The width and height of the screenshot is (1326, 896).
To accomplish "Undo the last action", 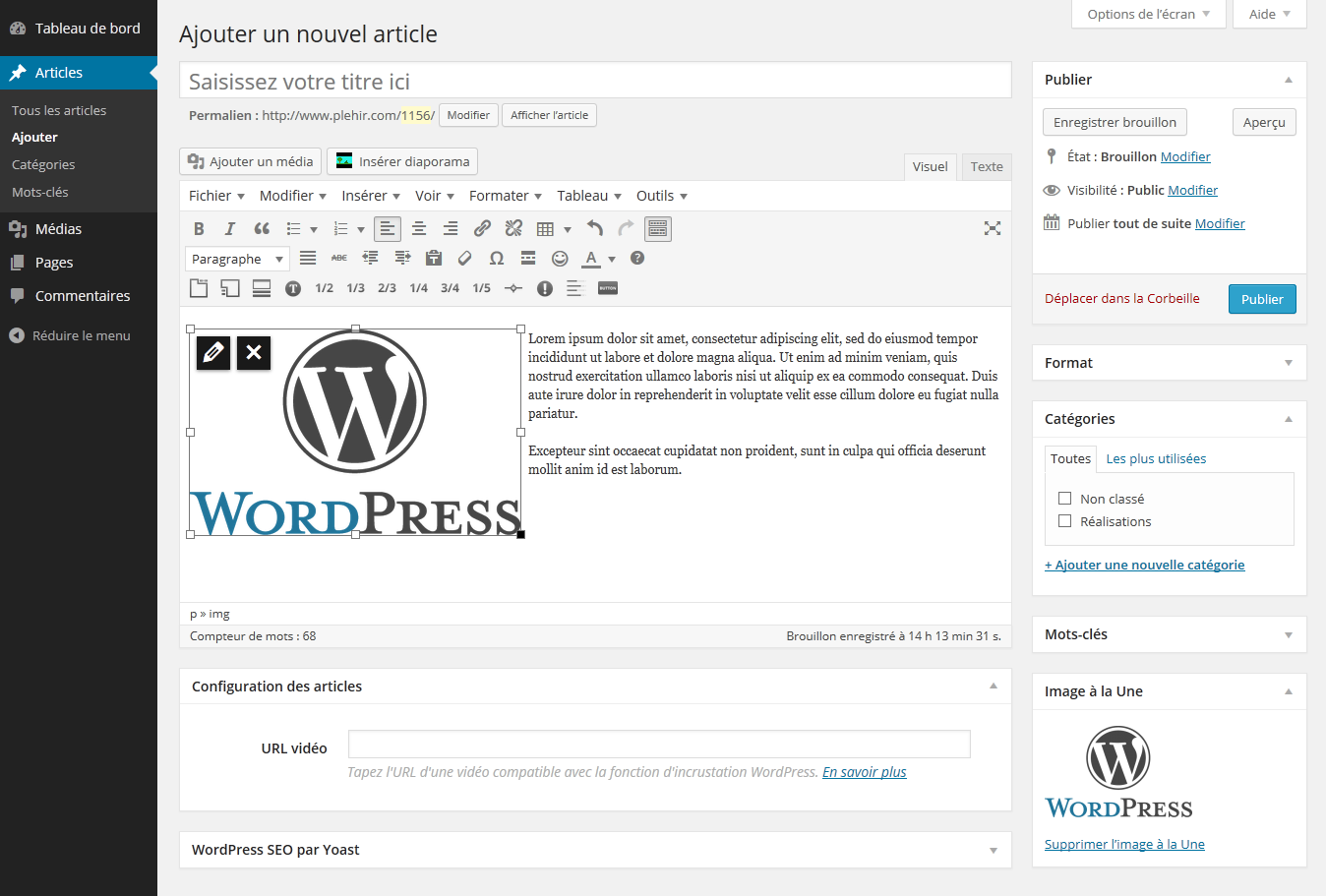I will (594, 229).
